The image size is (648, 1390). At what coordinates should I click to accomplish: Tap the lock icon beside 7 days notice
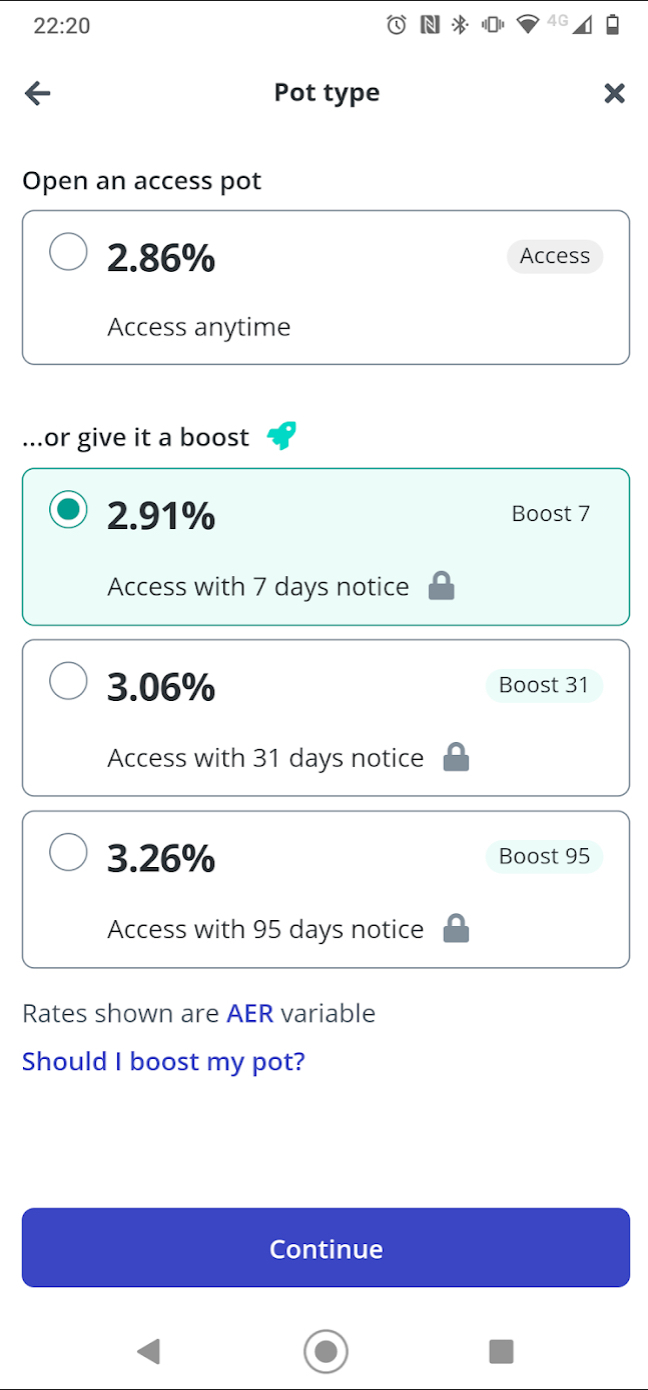pyautogui.click(x=441, y=586)
